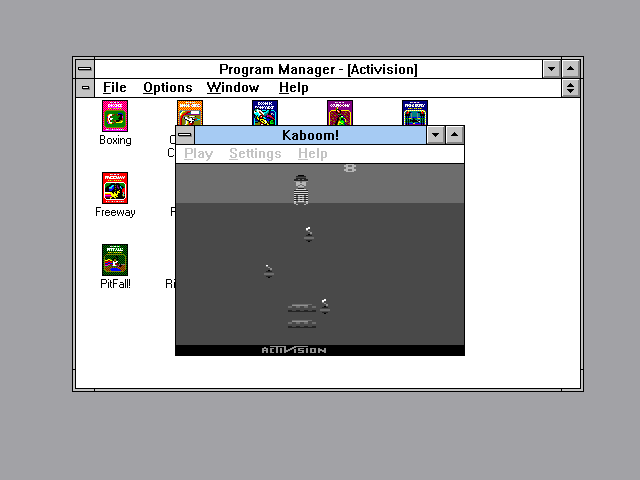This screenshot has height=480, width=640.
Task: Click the upper water bucket
Action: point(302,308)
